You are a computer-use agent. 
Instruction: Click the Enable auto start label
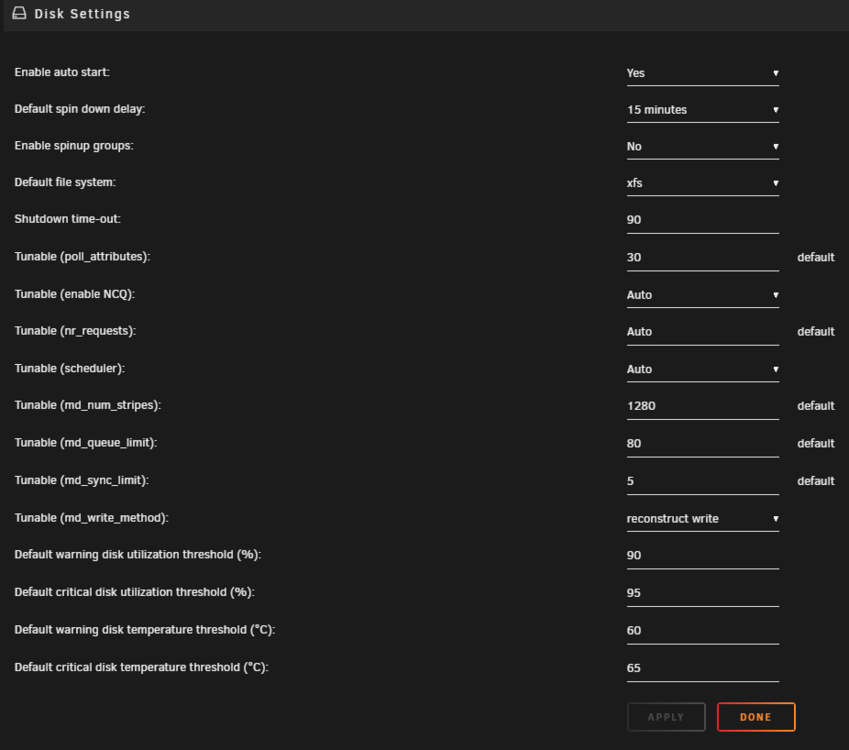[x=62, y=73]
